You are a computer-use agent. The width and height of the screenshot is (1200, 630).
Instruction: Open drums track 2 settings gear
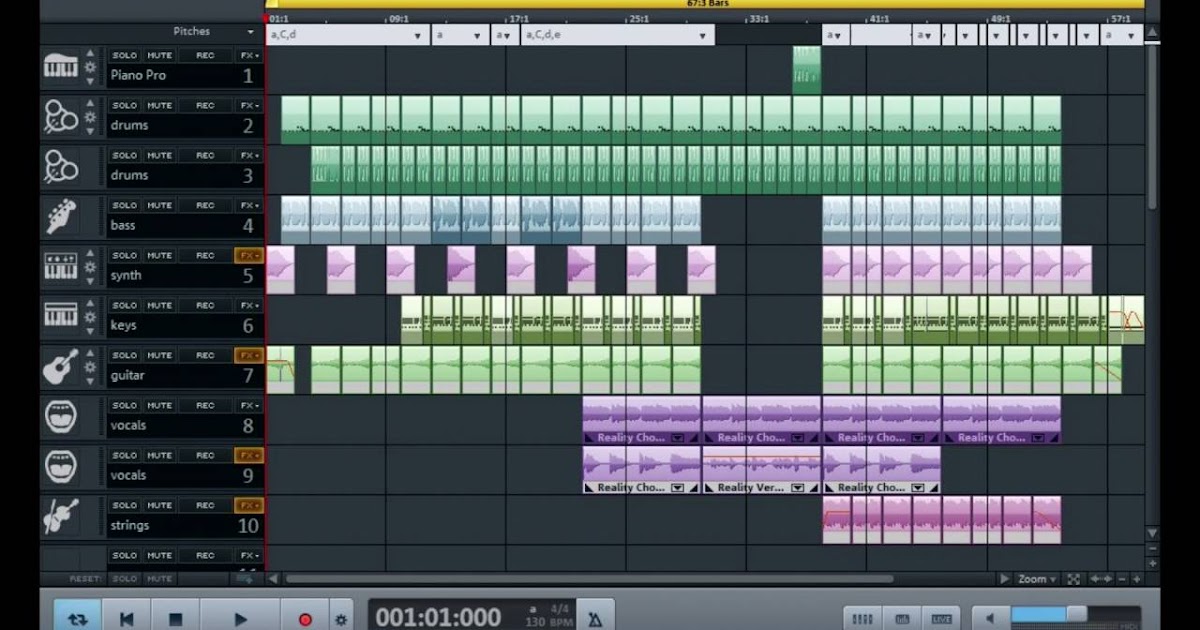[x=90, y=118]
